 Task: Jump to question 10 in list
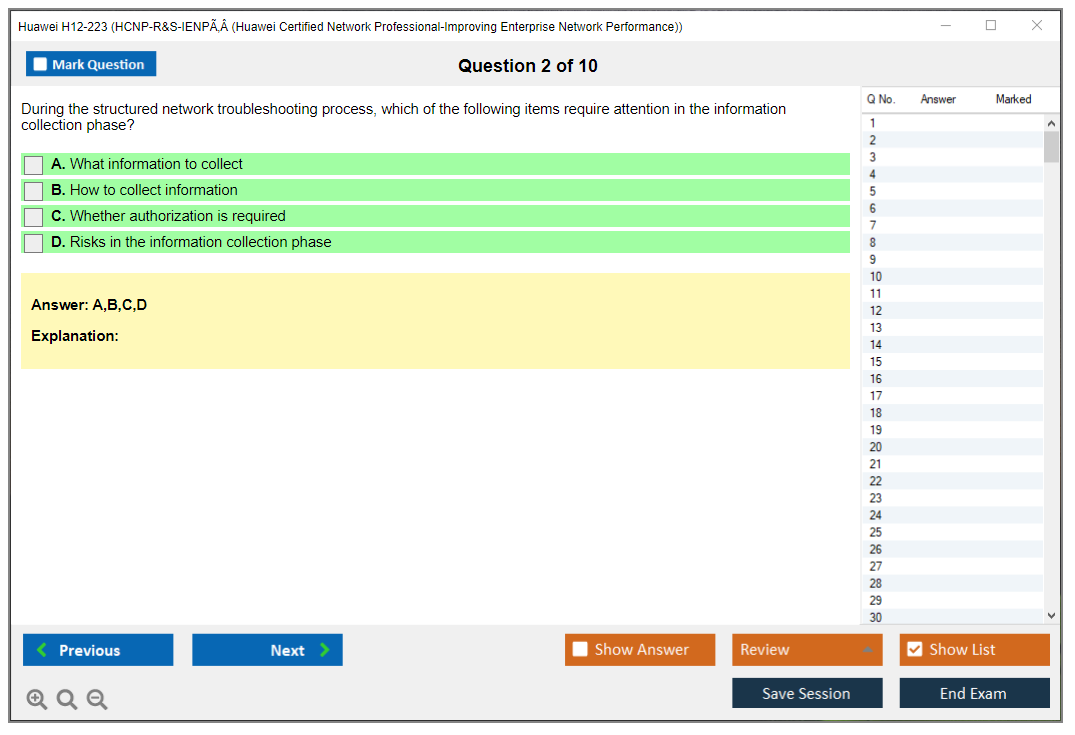tap(876, 277)
